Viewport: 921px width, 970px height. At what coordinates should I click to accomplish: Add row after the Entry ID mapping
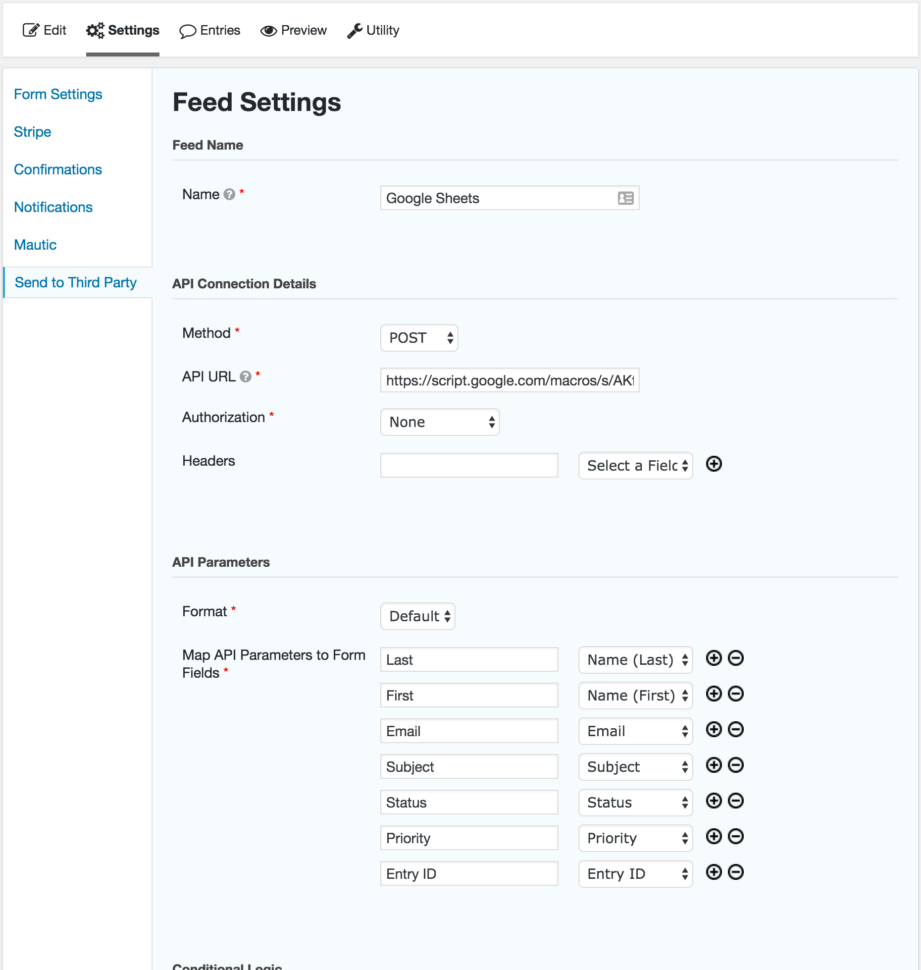(x=714, y=872)
